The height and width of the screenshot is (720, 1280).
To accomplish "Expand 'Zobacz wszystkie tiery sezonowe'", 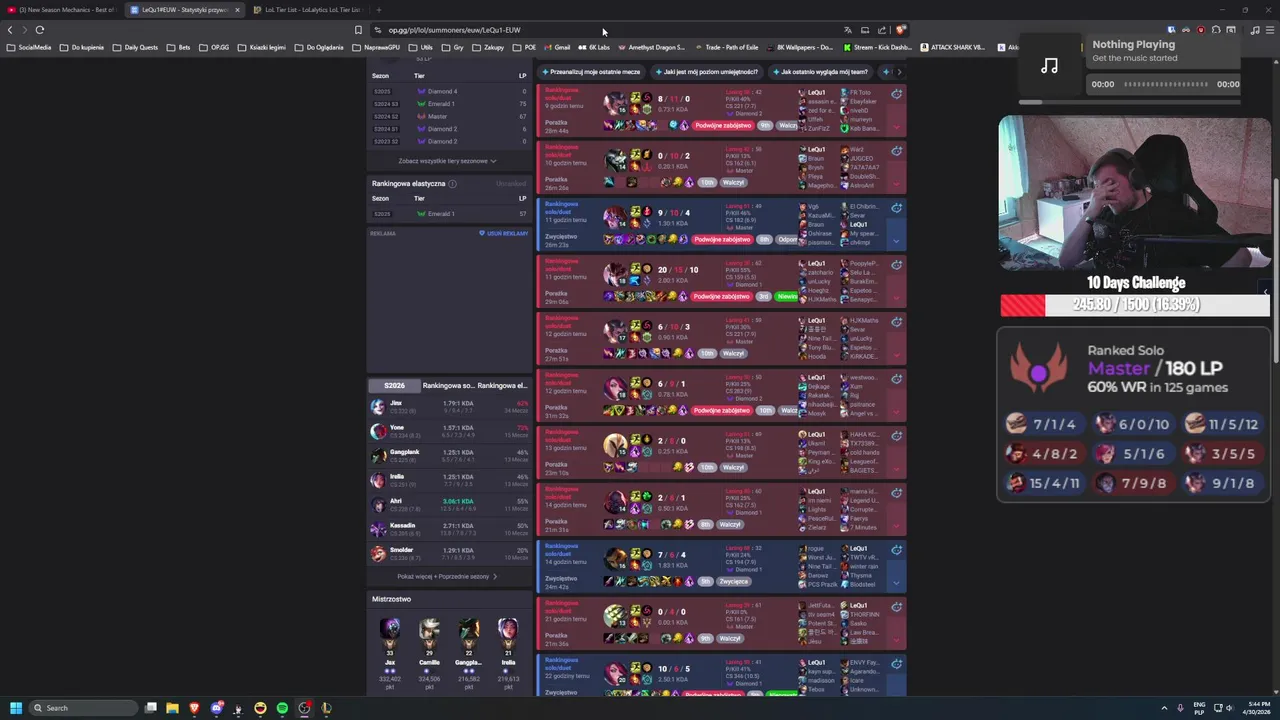I will 447,161.
